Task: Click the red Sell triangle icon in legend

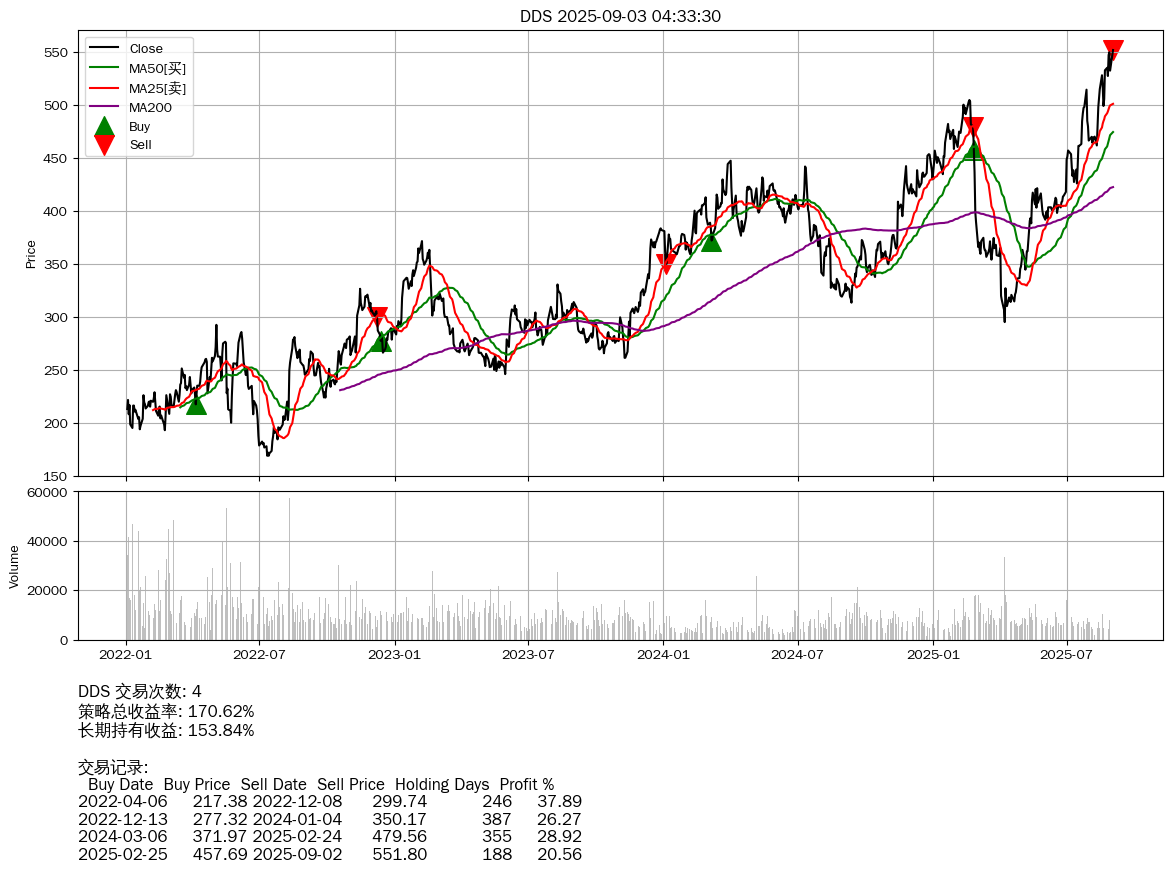Action: point(104,145)
